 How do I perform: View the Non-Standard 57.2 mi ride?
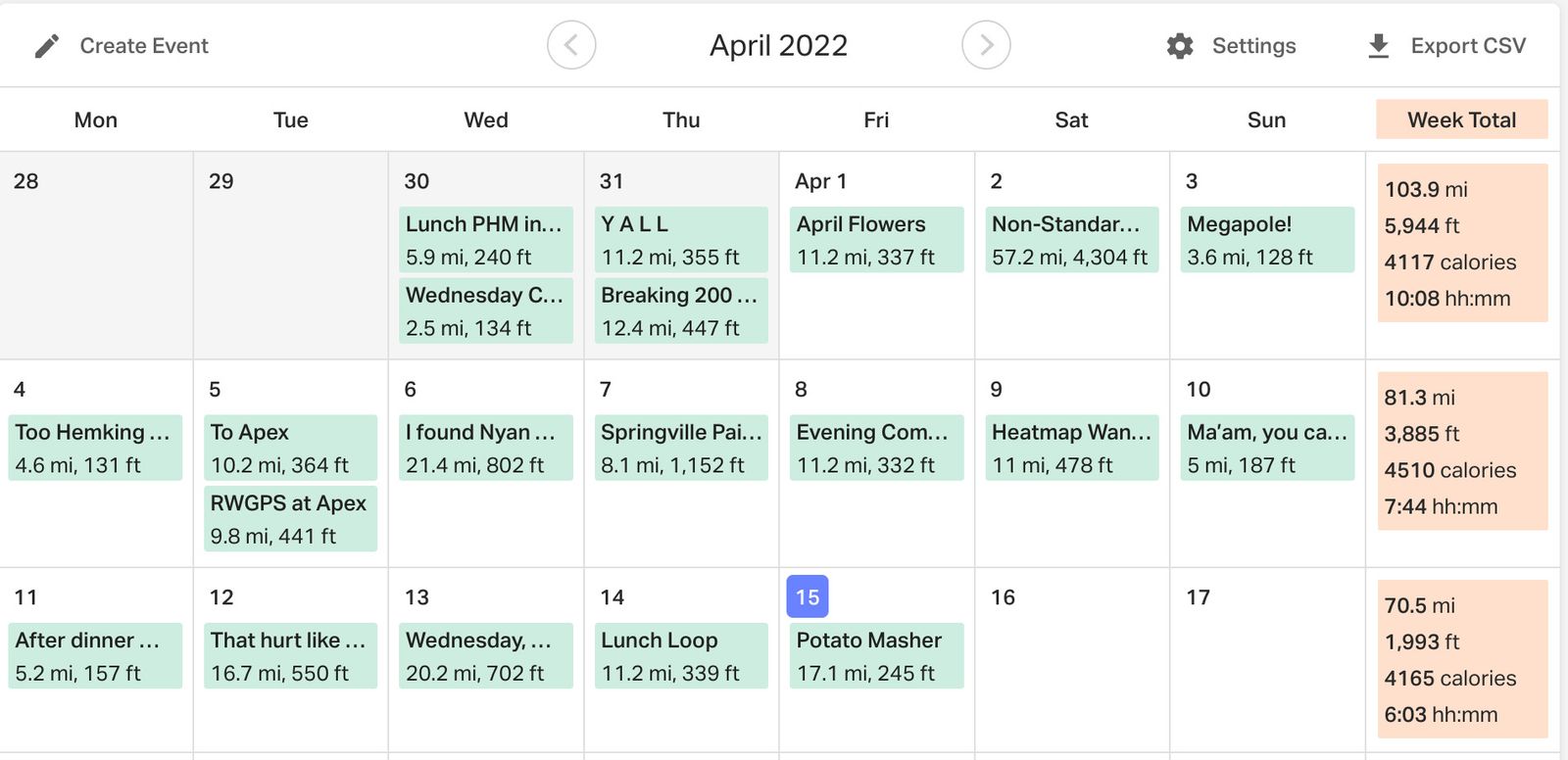coord(1071,239)
